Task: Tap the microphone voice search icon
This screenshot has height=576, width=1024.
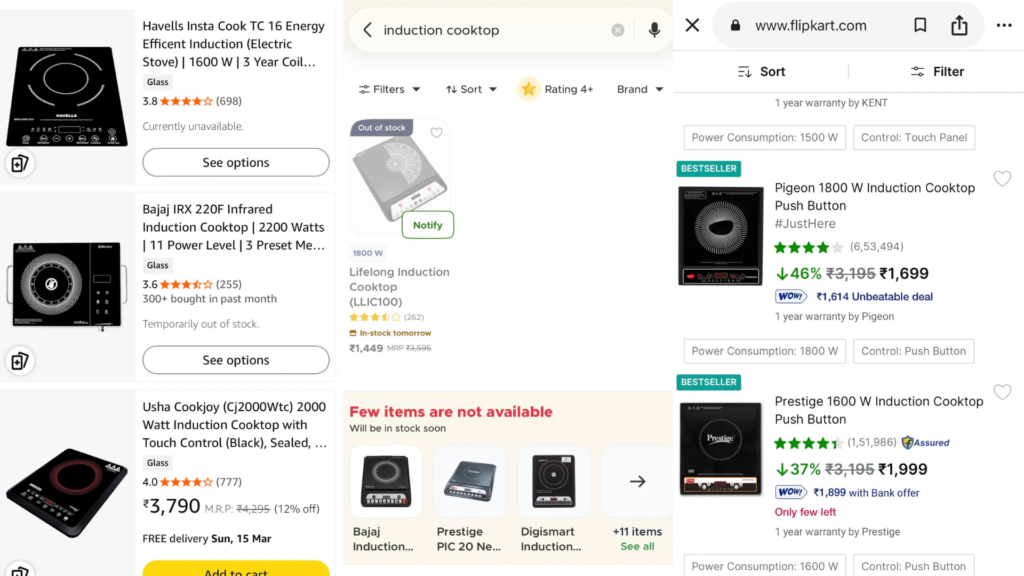Action: pyautogui.click(x=654, y=30)
